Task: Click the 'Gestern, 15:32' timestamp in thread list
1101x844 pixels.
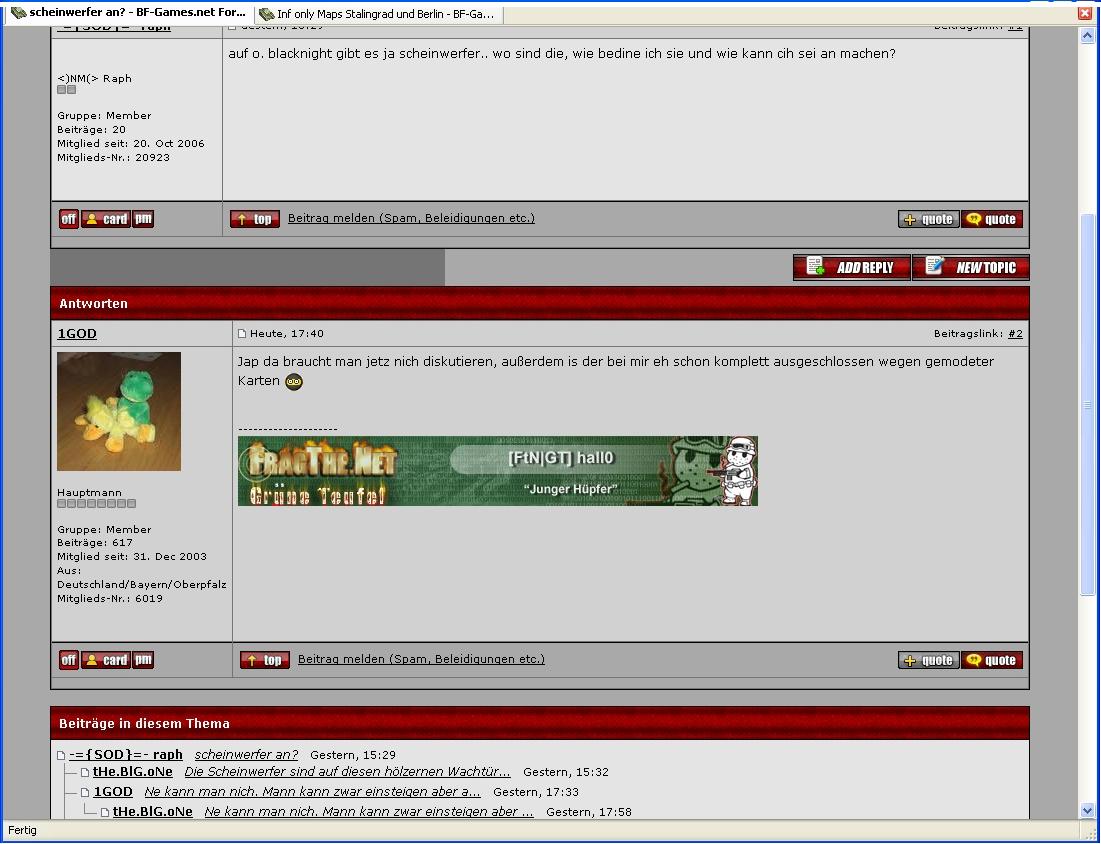Action: [566, 772]
